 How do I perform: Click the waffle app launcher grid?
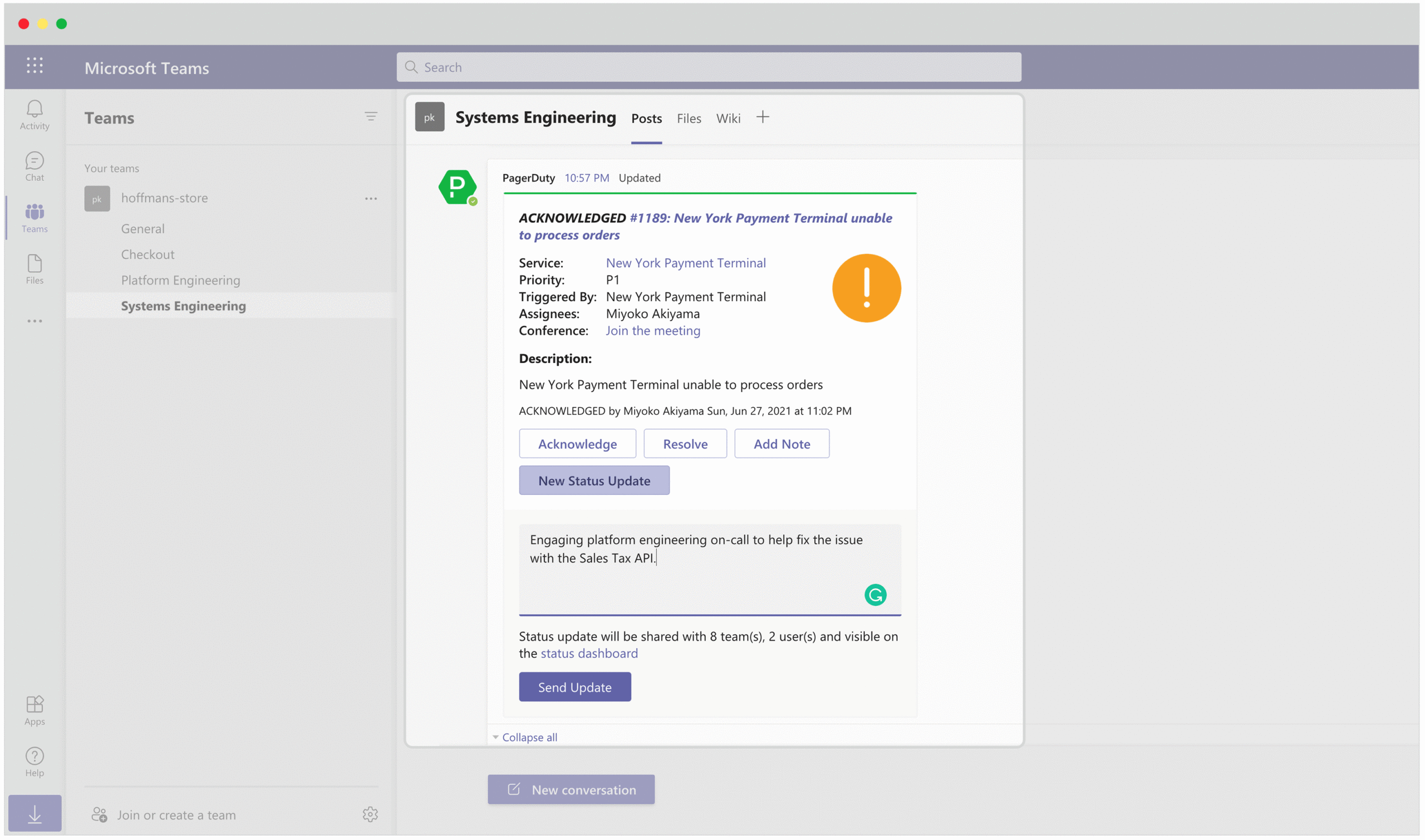[34, 66]
